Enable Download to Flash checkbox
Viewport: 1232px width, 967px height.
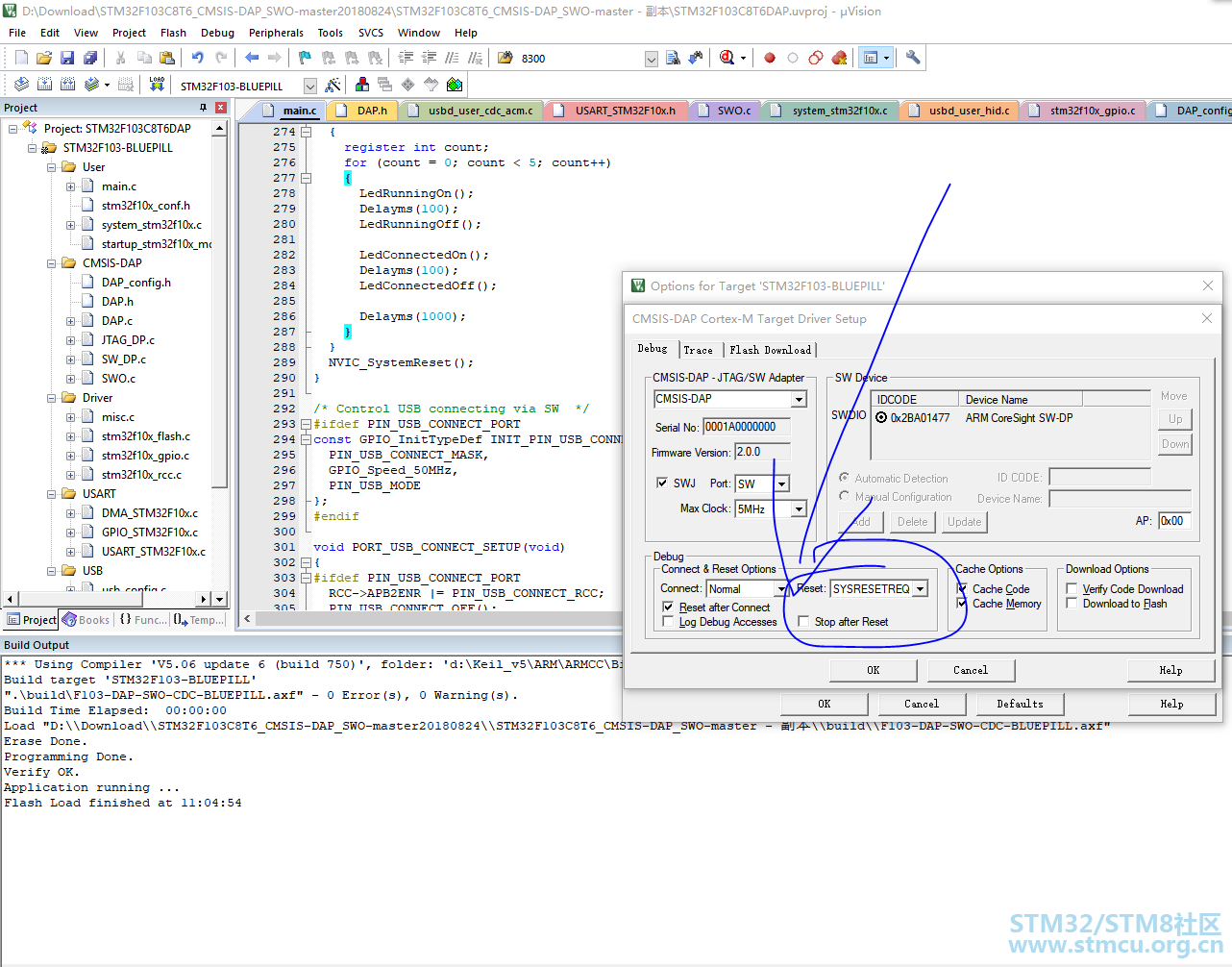point(1072,604)
